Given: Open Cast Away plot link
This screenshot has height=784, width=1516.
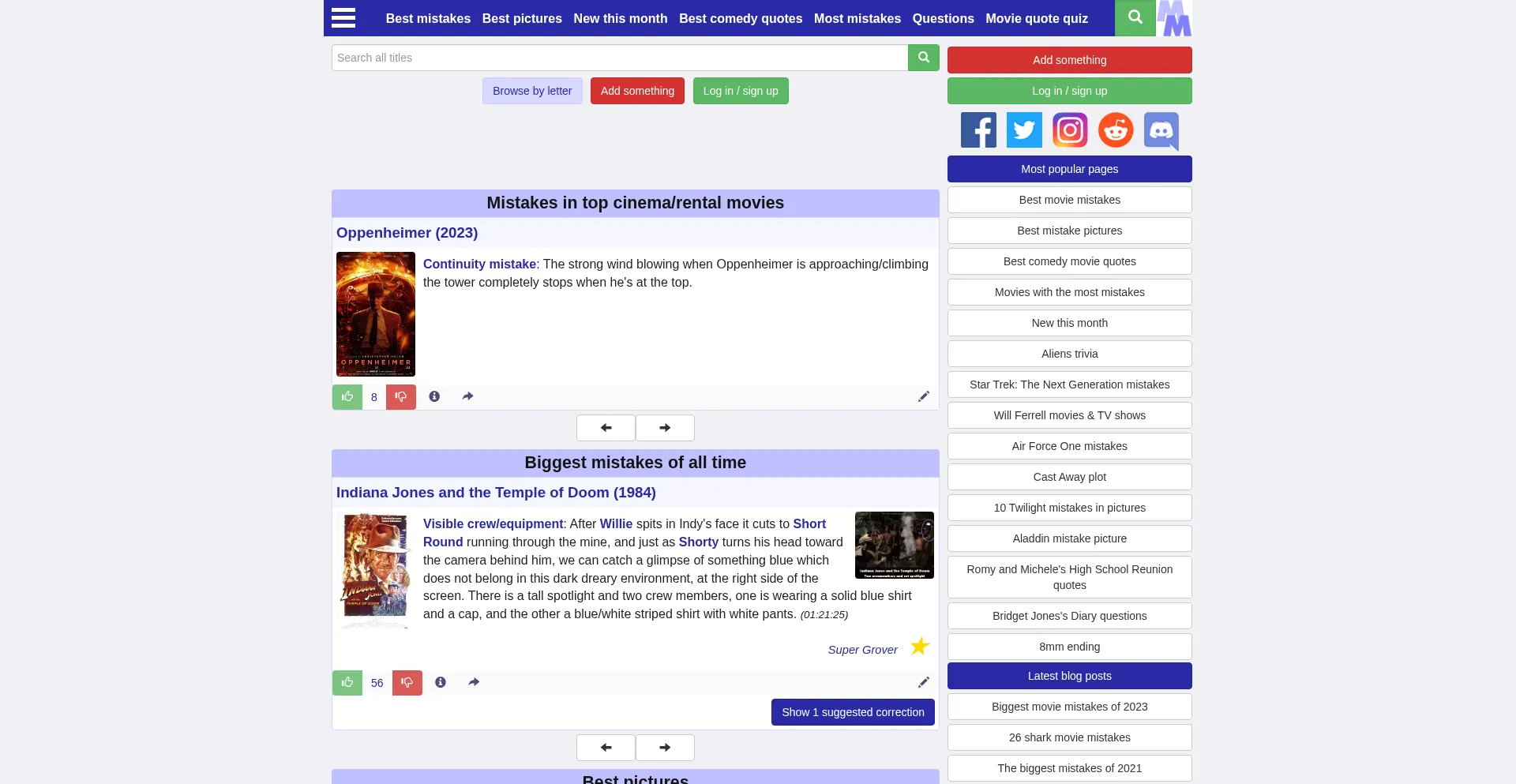Looking at the screenshot, I should tap(1070, 477).
